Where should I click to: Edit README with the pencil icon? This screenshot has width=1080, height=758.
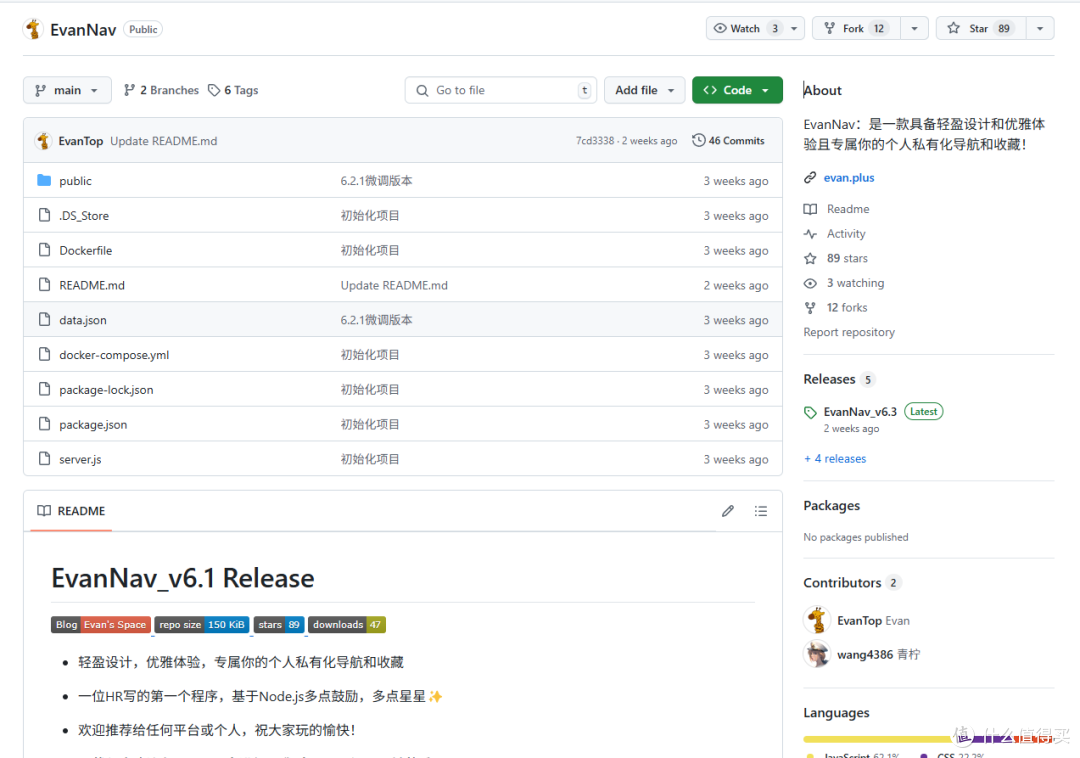point(728,511)
